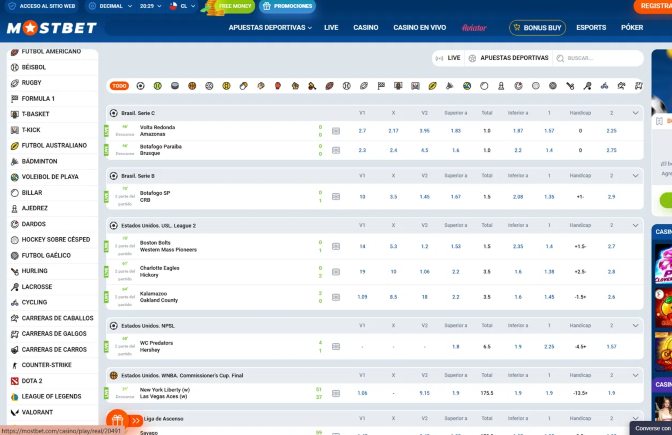Open the CL country language dropdown
Screen dimensions: 672x435
(x=183, y=6)
